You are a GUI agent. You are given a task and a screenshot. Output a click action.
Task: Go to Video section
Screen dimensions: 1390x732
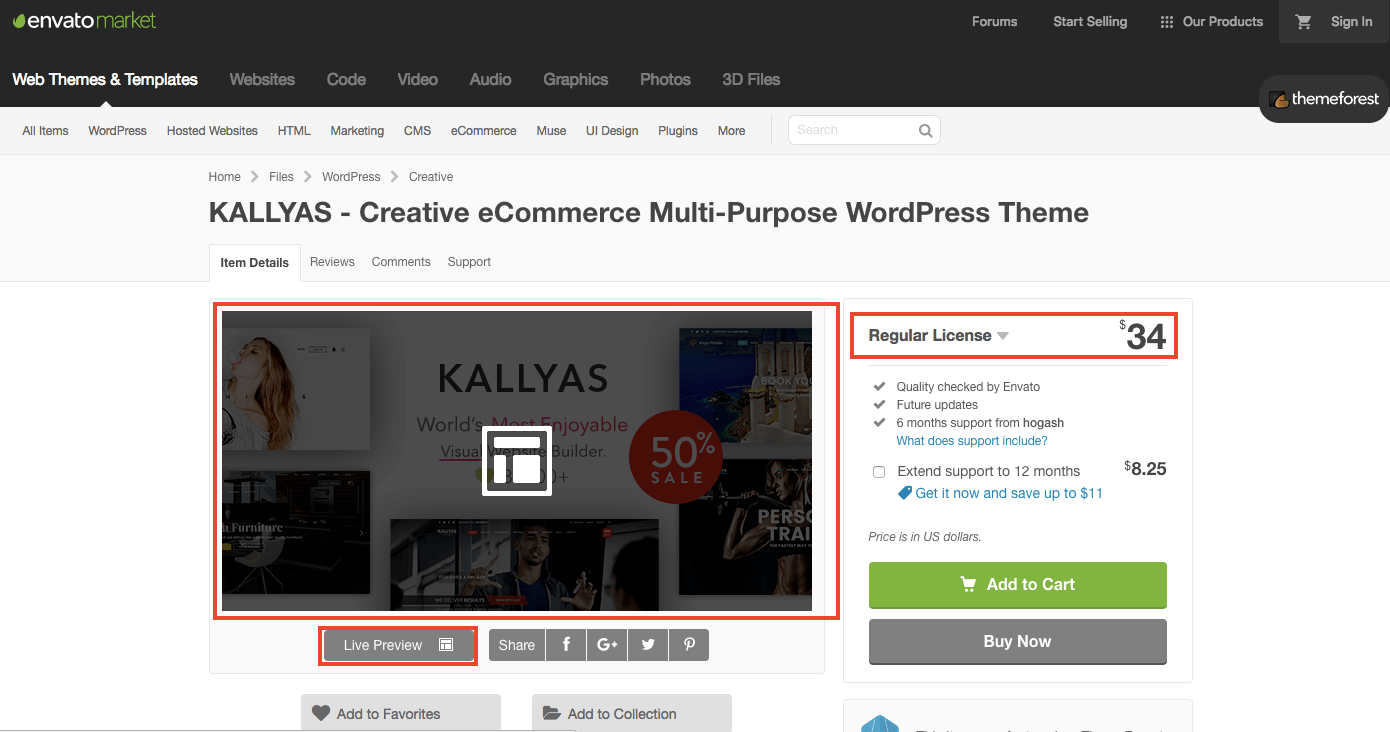(x=417, y=79)
